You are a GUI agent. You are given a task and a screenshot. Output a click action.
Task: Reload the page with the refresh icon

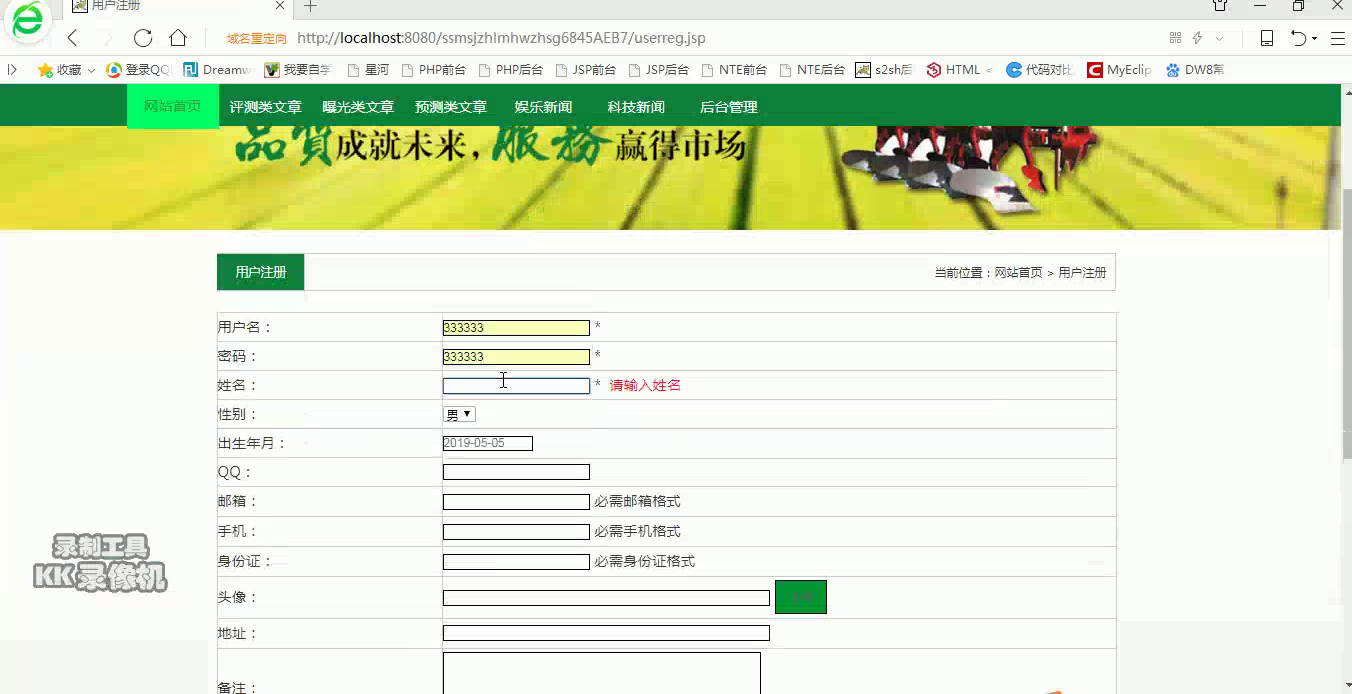(143, 38)
